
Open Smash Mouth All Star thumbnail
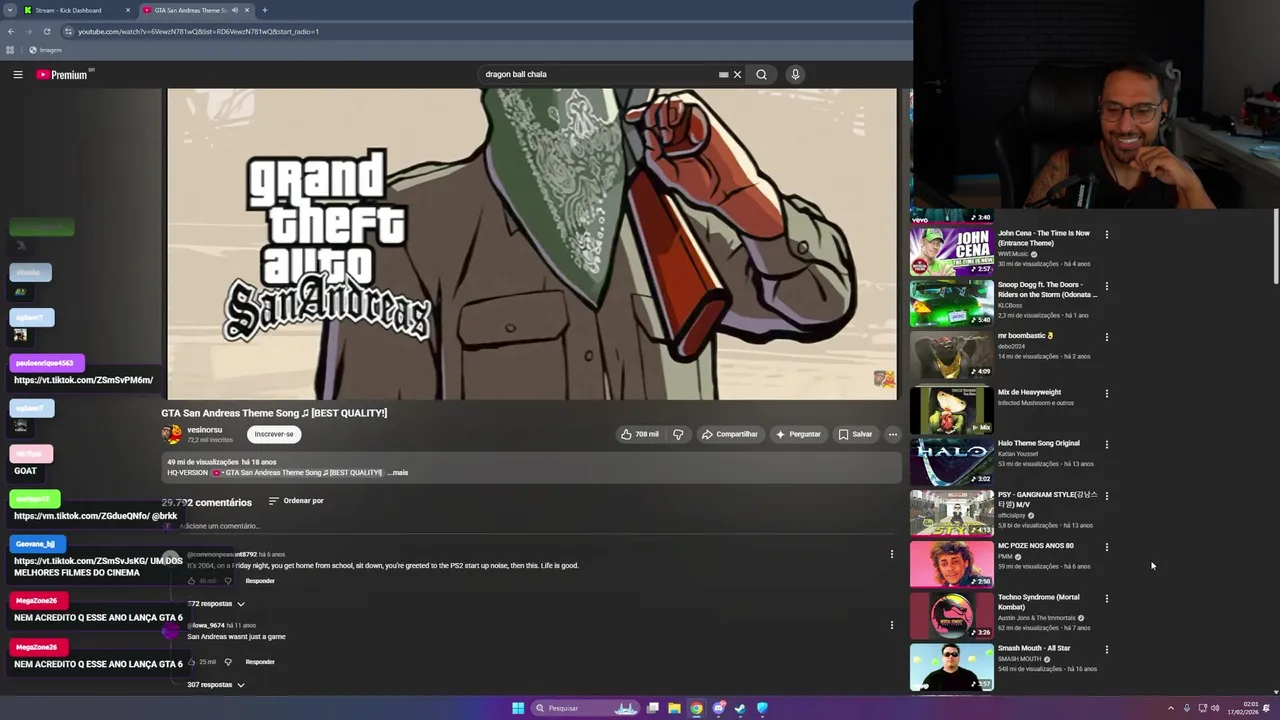click(x=951, y=666)
